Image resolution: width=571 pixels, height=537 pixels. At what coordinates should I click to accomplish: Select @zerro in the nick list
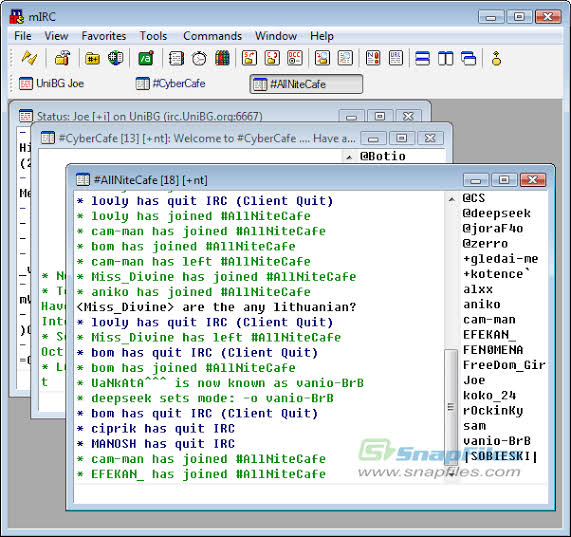[x=485, y=244]
